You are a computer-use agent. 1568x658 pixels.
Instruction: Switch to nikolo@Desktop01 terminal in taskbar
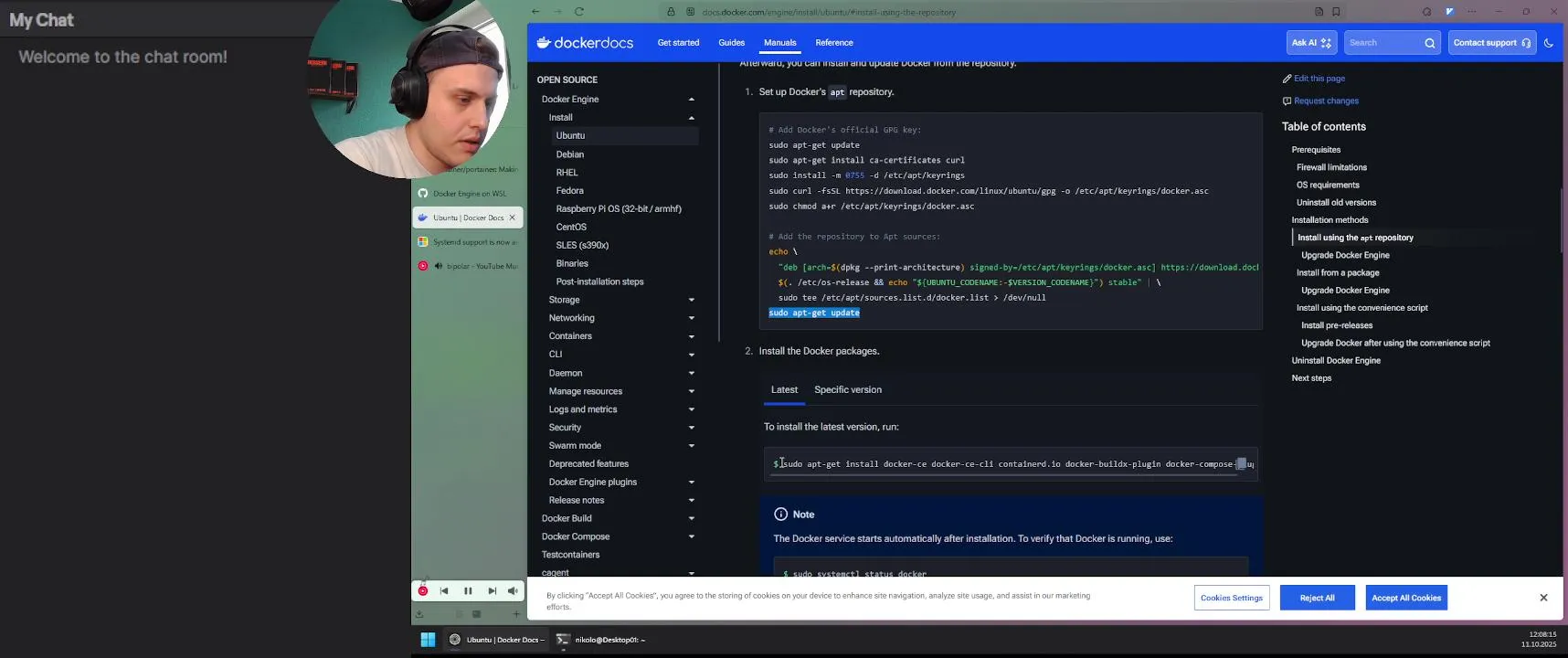601,640
